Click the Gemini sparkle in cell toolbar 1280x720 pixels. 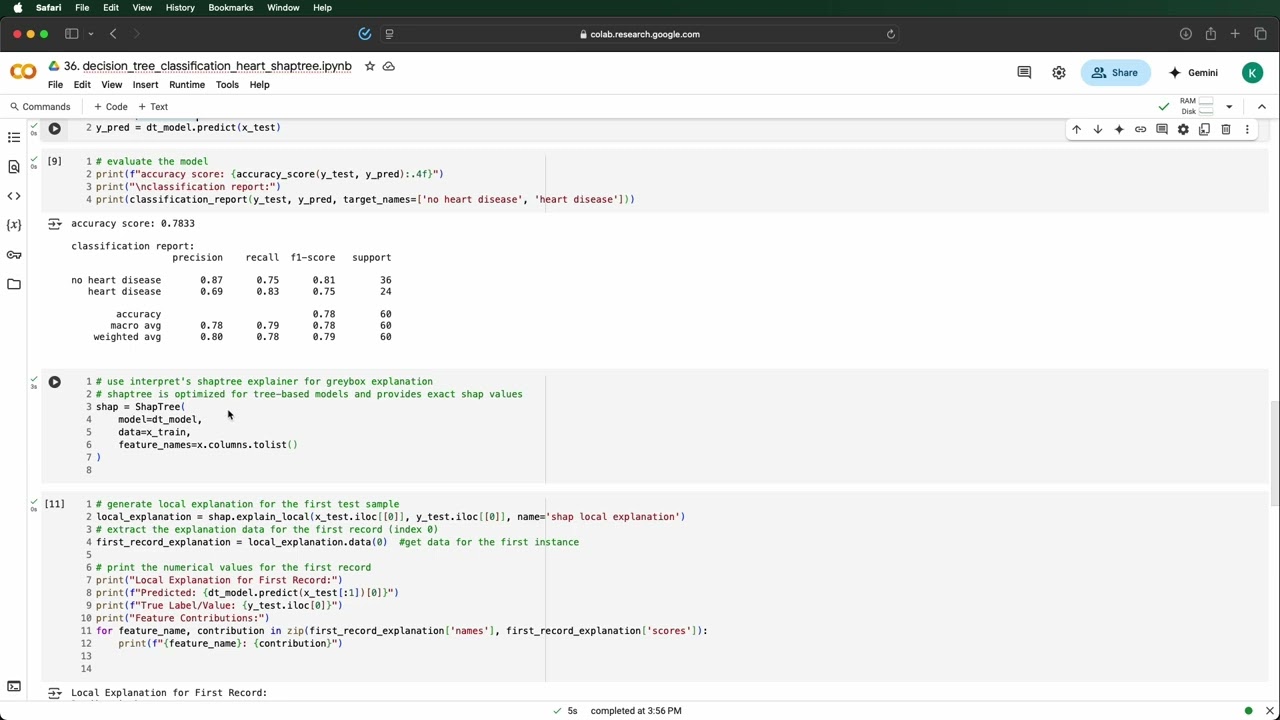(1119, 129)
